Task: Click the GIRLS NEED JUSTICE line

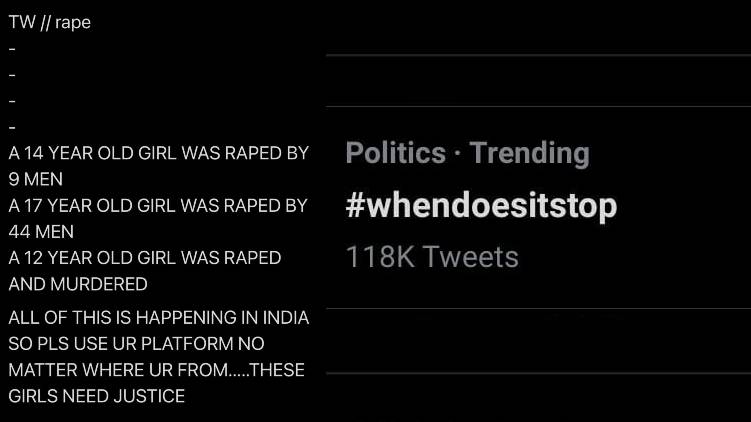Action: point(96,397)
